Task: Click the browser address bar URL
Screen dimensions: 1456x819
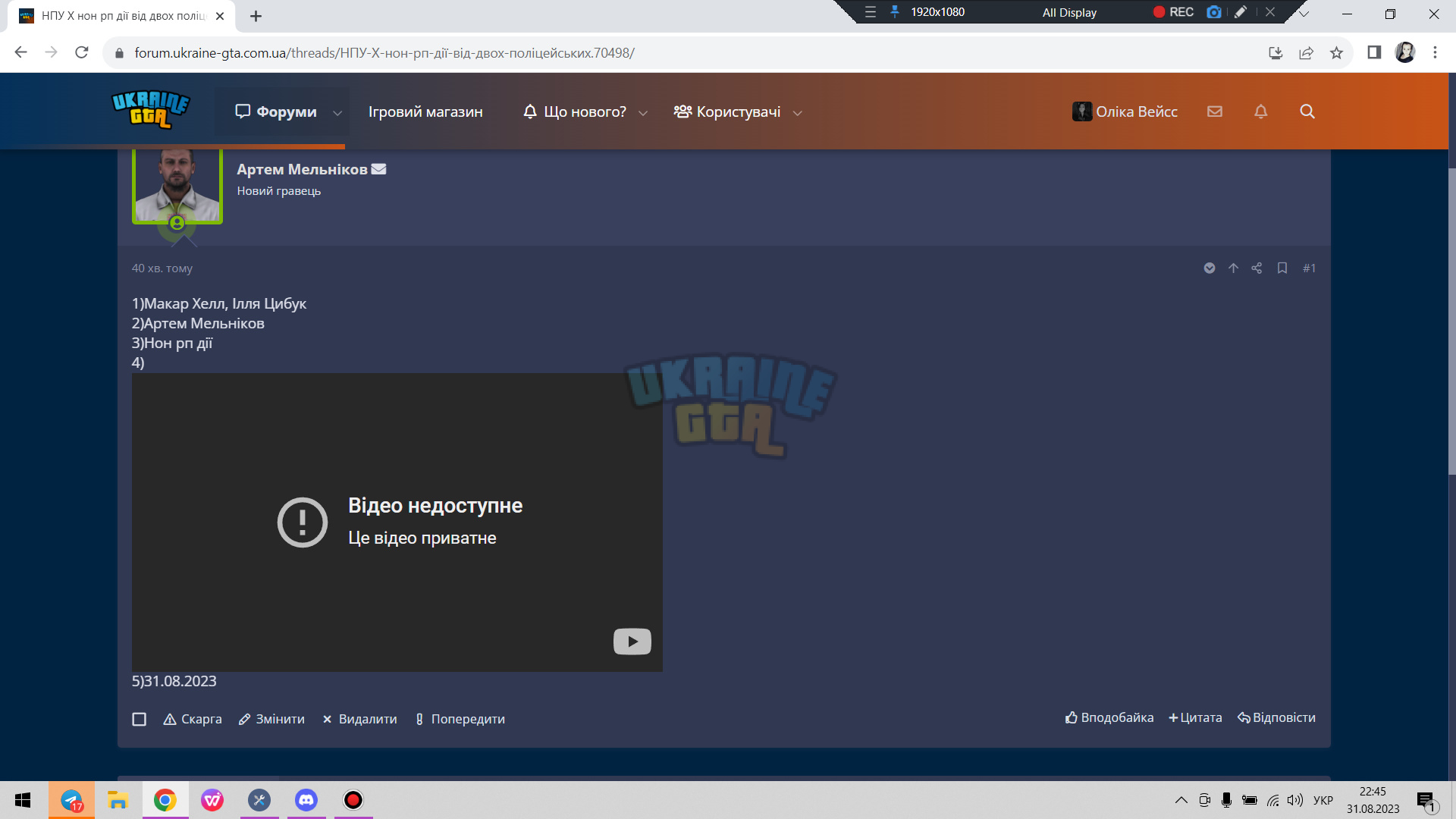Action: point(384,53)
